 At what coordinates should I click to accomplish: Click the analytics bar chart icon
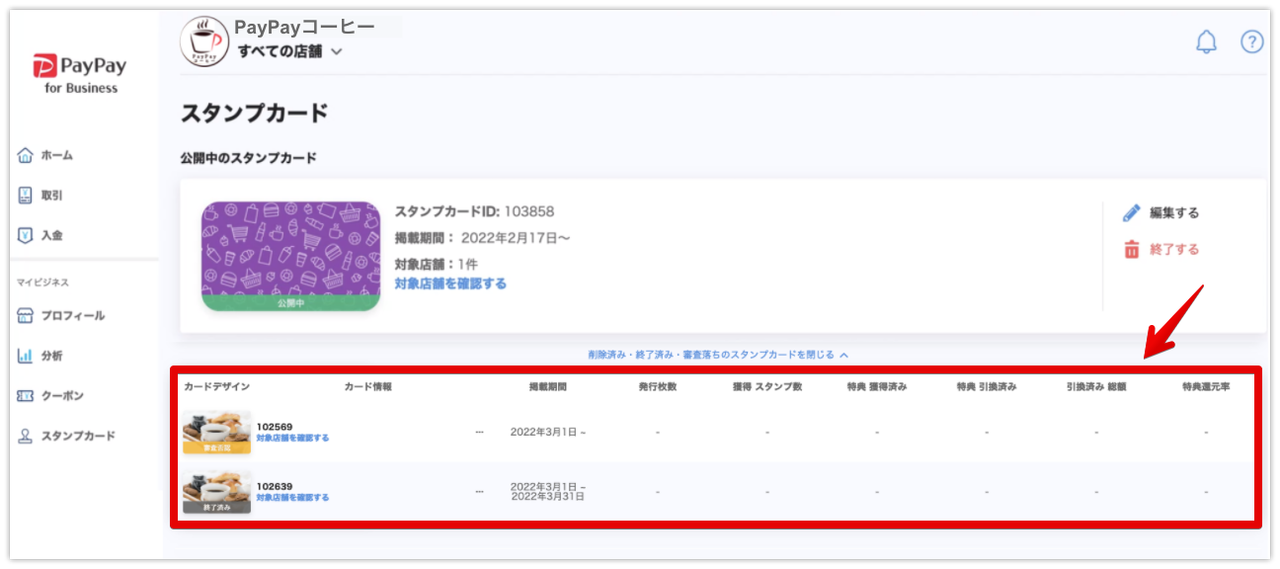26,356
